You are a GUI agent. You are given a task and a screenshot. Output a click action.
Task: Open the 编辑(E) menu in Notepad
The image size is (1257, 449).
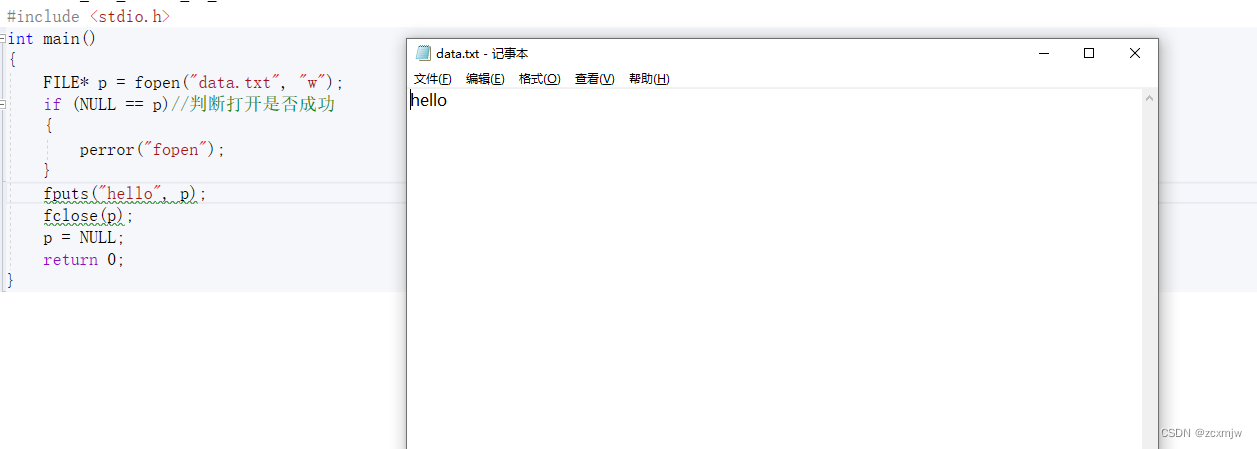coord(485,79)
